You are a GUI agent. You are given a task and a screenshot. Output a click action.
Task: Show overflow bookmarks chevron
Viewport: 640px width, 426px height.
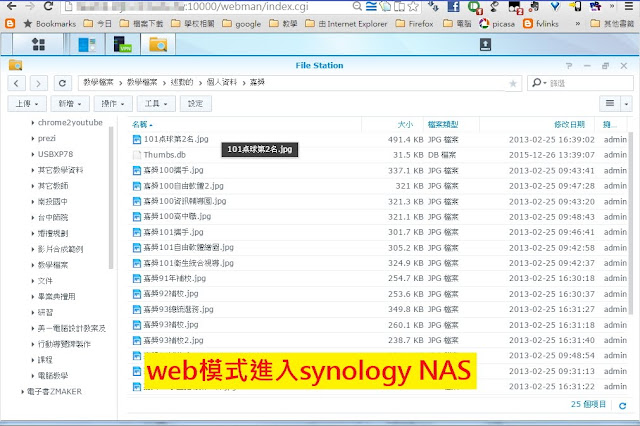pos(578,24)
